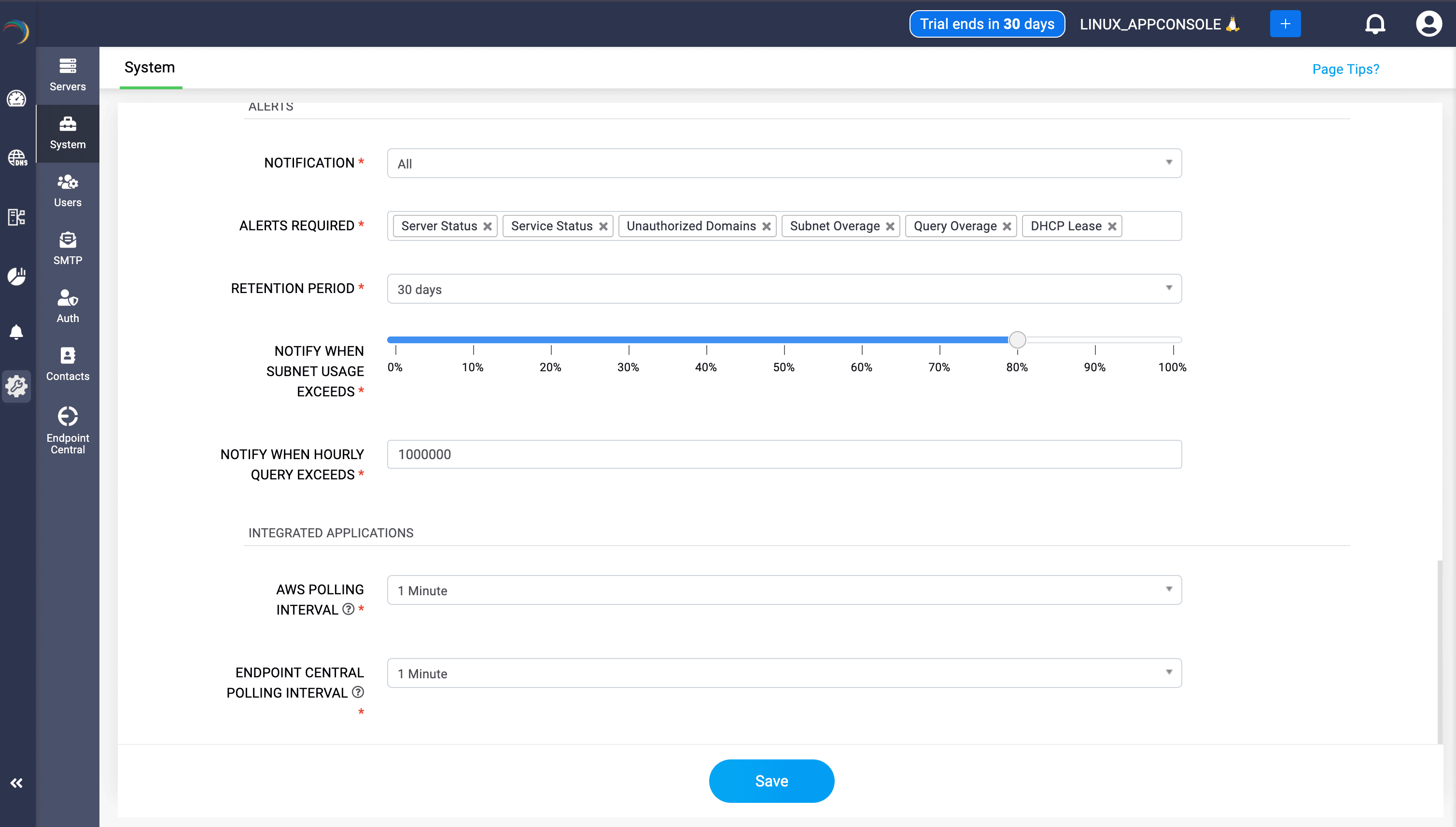1456x827 pixels.
Task: Click the blue plus add button
Action: coord(1285,24)
